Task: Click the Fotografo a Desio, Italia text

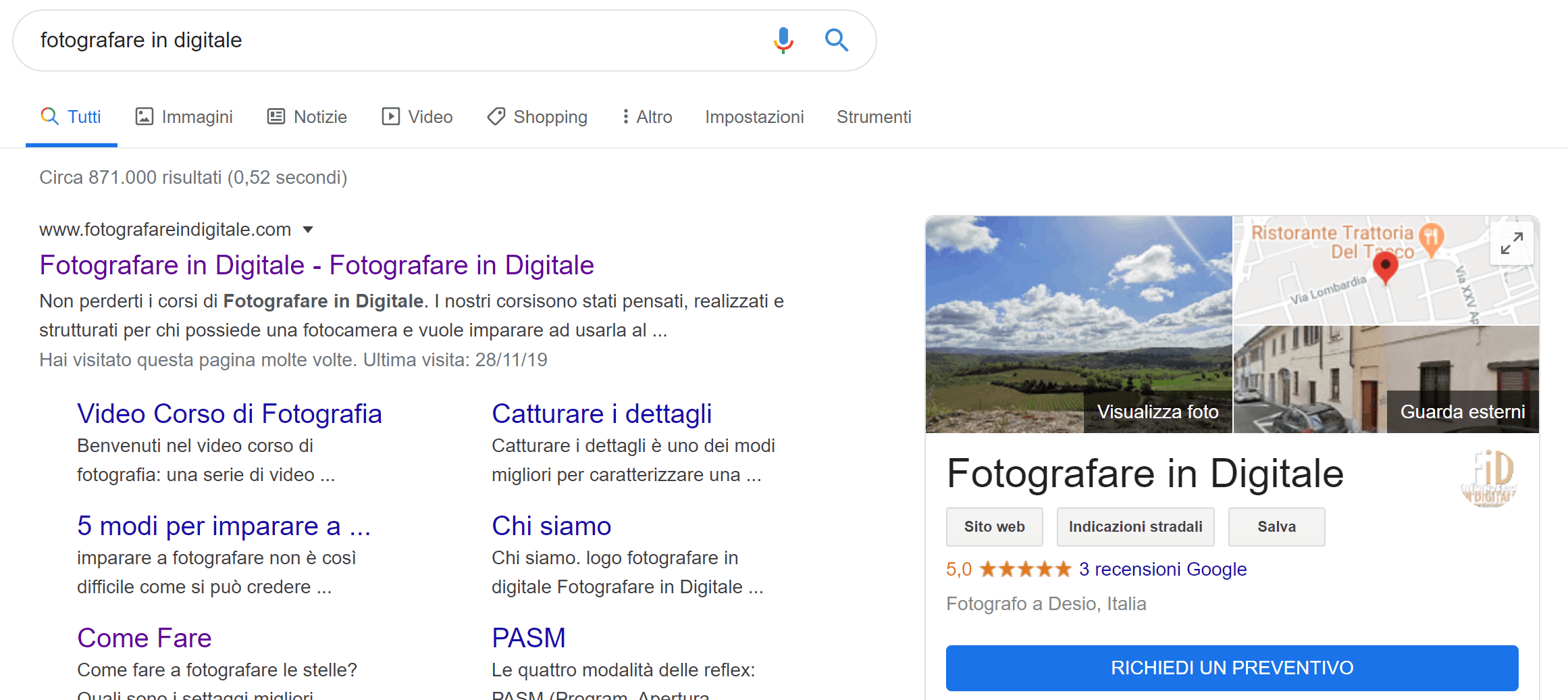Action: pyautogui.click(x=1046, y=604)
